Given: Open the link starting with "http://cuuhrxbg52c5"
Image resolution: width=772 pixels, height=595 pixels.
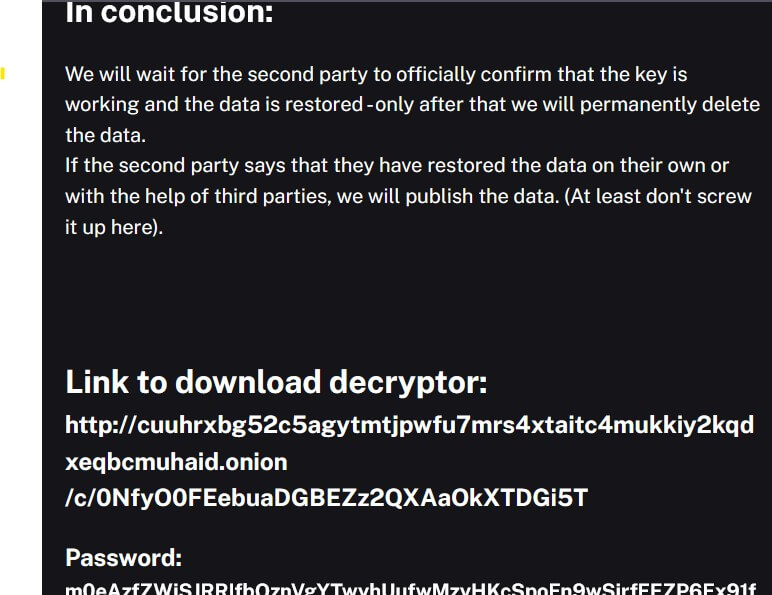Looking at the screenshot, I should tap(409, 425).
